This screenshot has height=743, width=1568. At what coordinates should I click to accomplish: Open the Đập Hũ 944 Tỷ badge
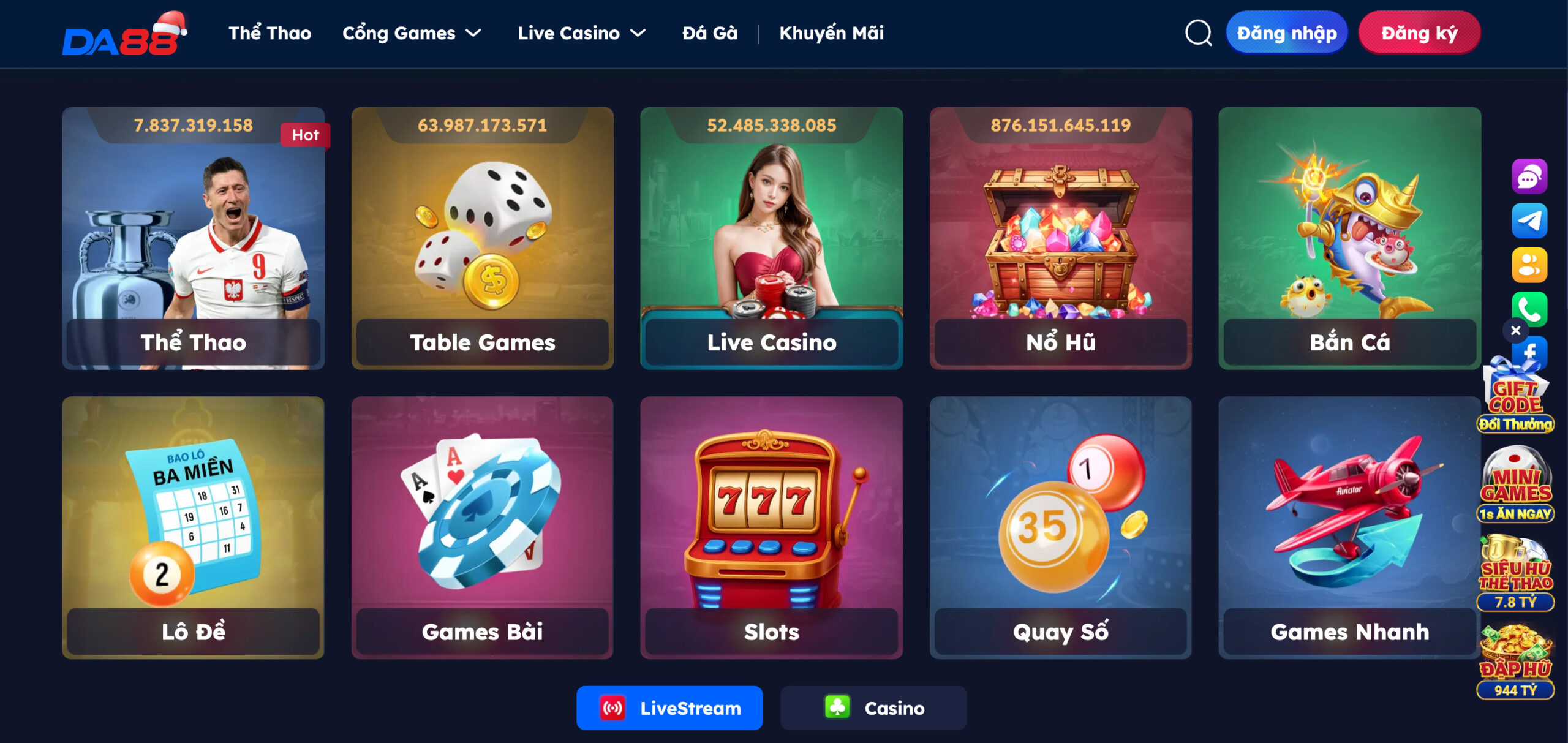pos(1515,662)
